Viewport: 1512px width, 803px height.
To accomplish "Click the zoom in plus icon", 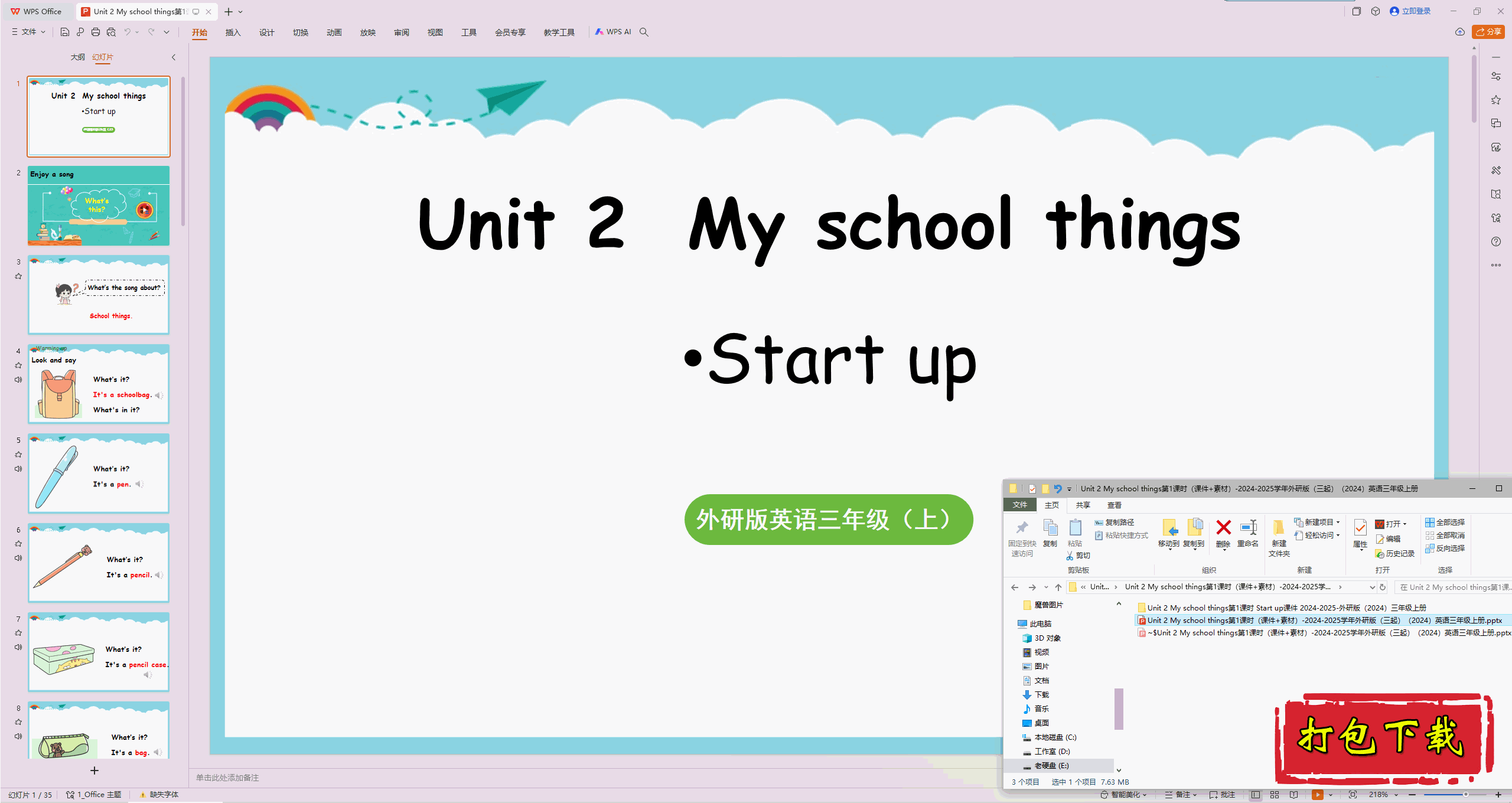I will click(1498, 795).
